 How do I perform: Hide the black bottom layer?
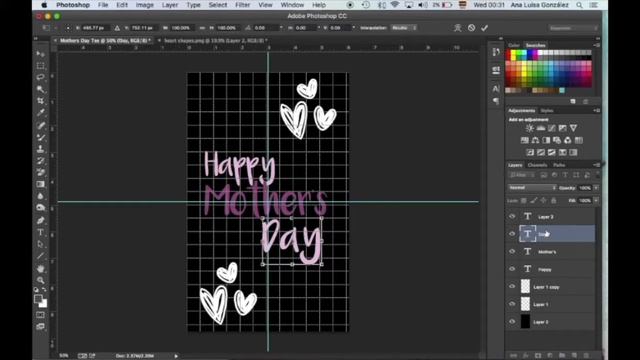[512, 322]
